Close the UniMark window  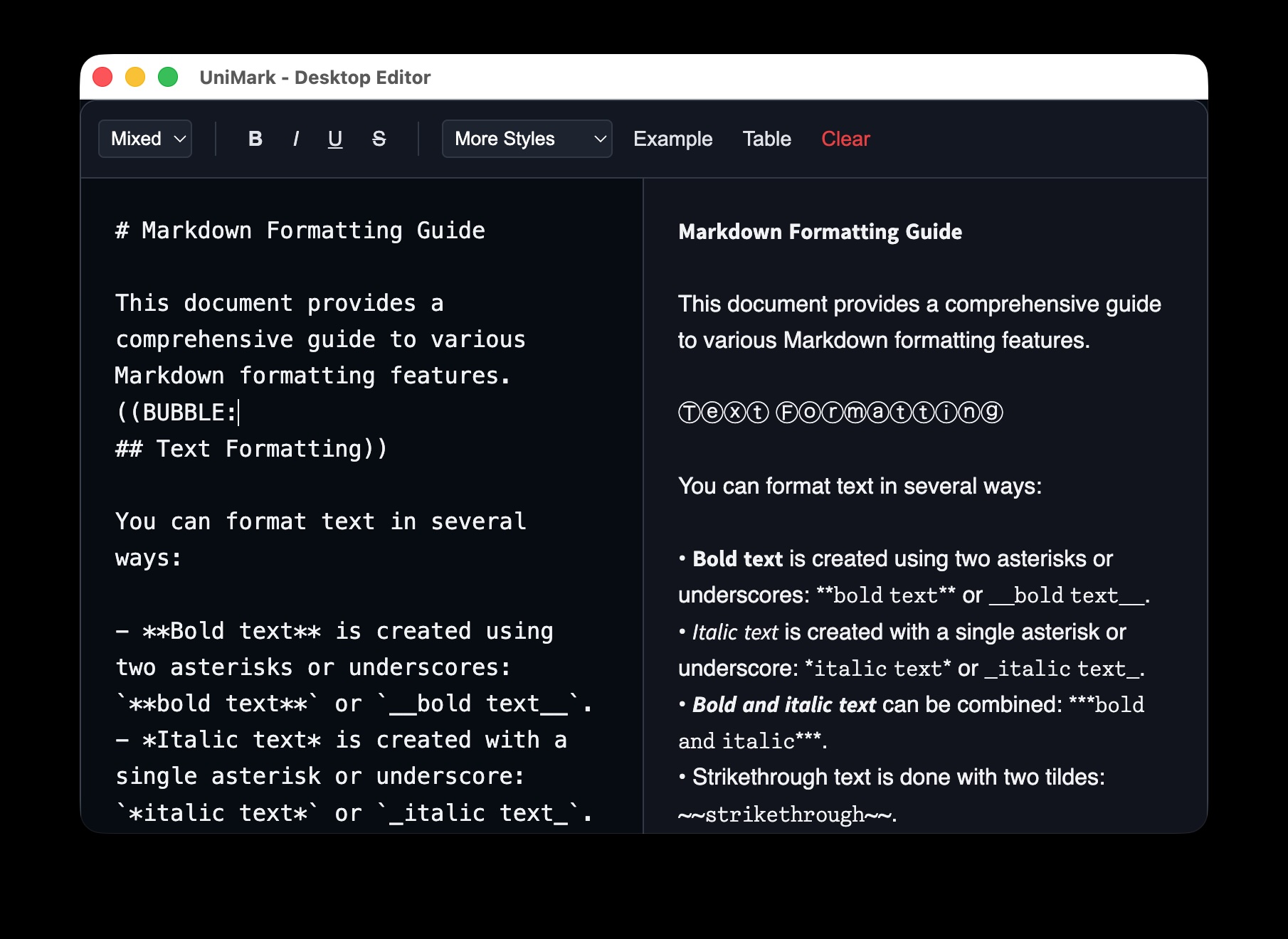103,77
